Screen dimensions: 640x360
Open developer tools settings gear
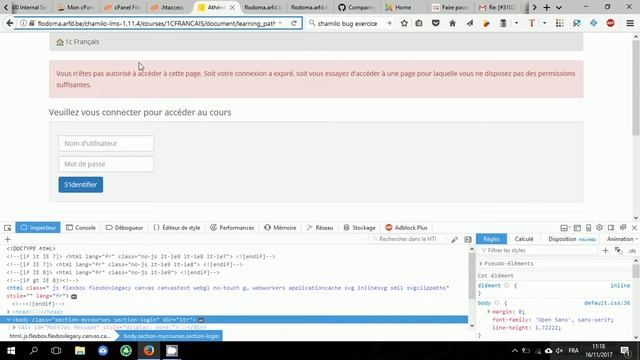tap(599, 228)
